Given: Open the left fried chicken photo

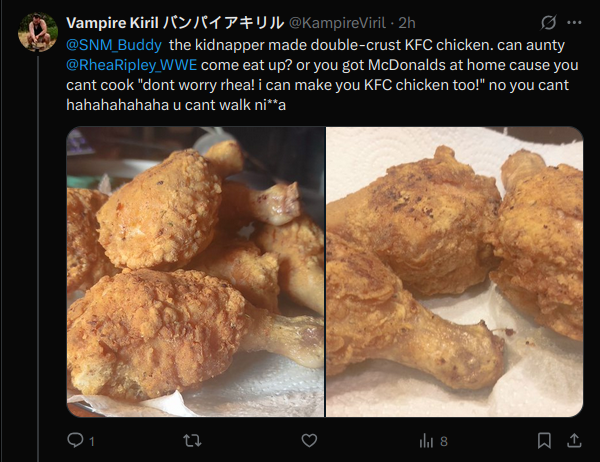Looking at the screenshot, I should pyautogui.click(x=195, y=272).
